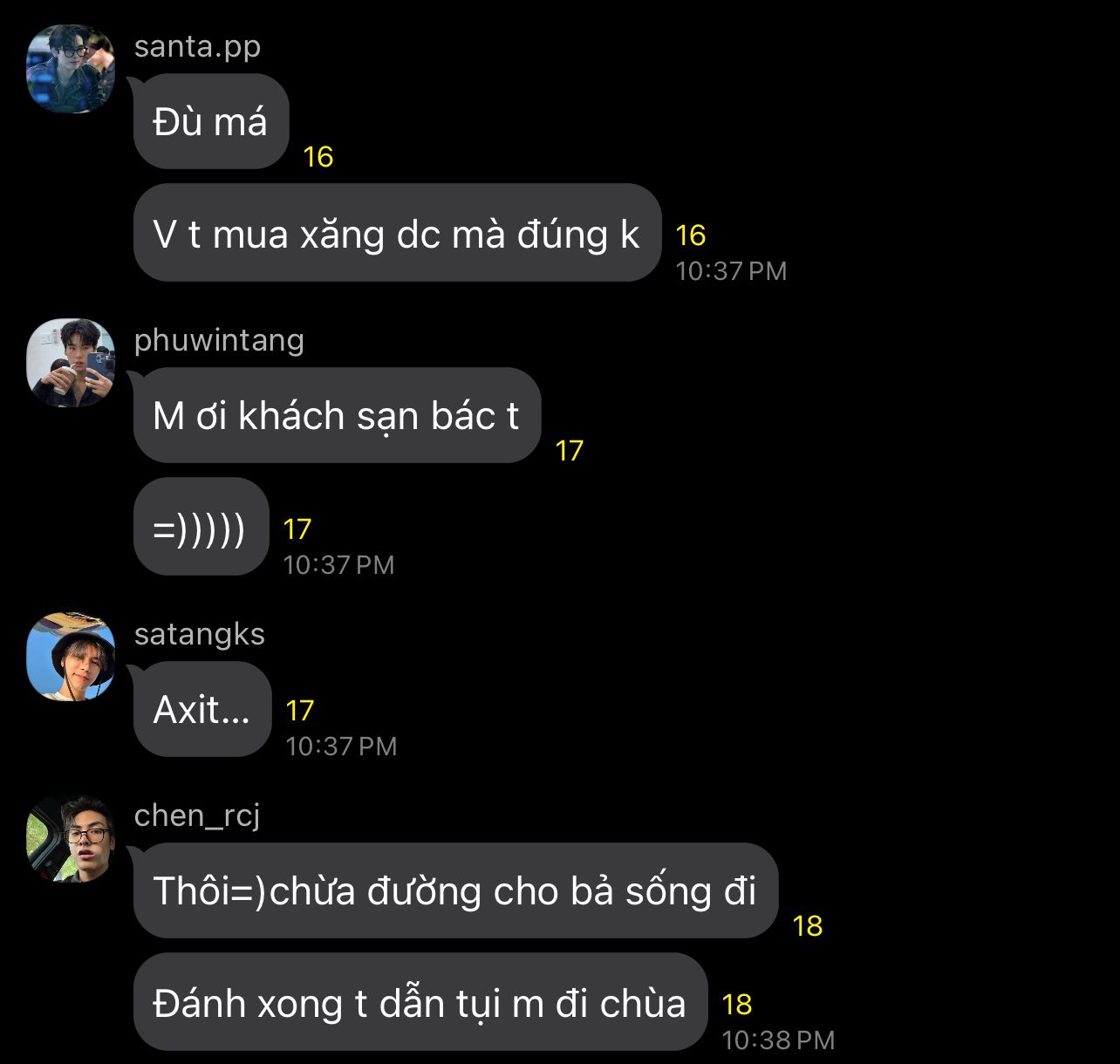Select the "Đù má" message bubble
1120x1064 pixels.
pyautogui.click(x=210, y=122)
